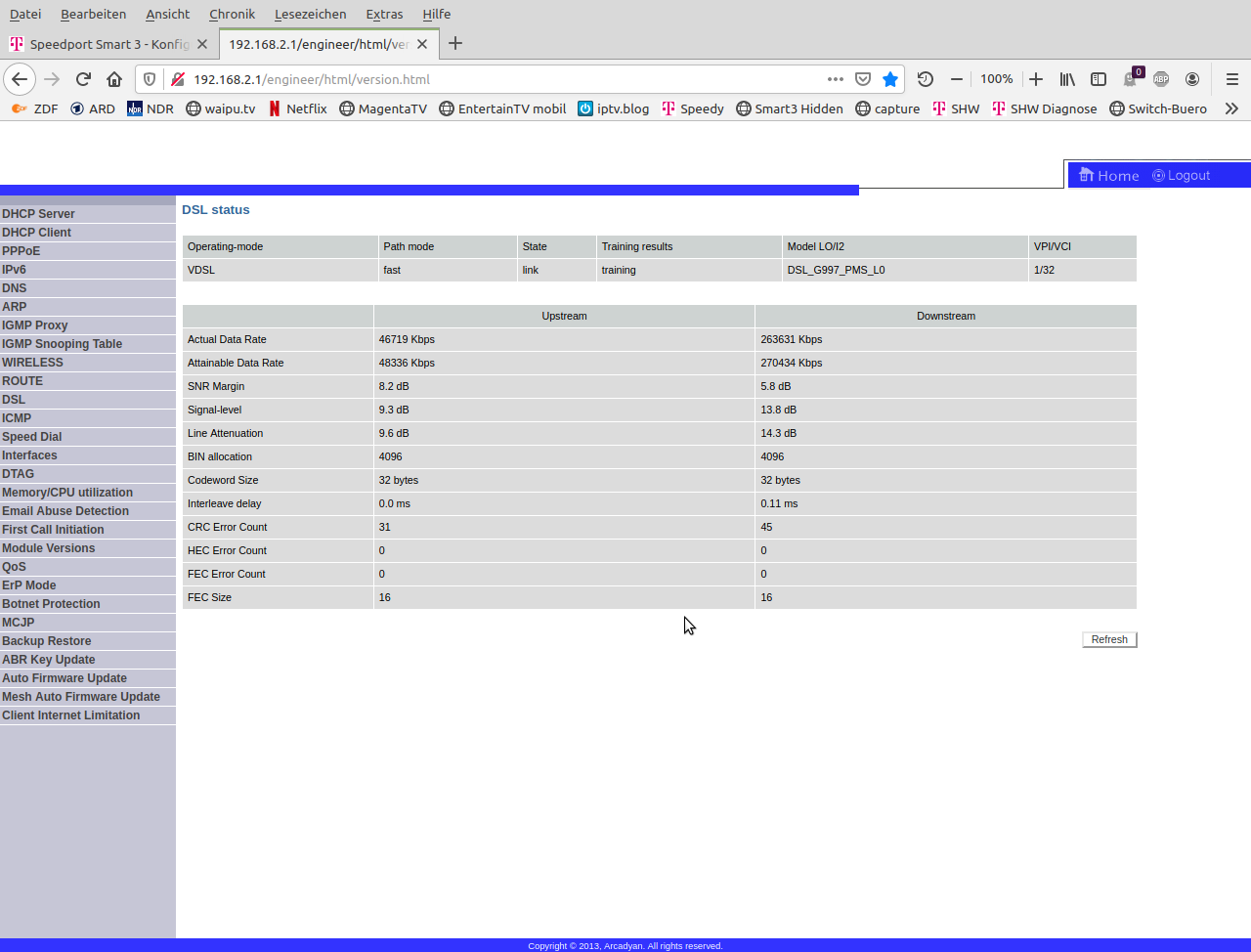Open the SHW Diagnose bookmark
Image resolution: width=1251 pixels, height=952 pixels.
coord(1044,108)
